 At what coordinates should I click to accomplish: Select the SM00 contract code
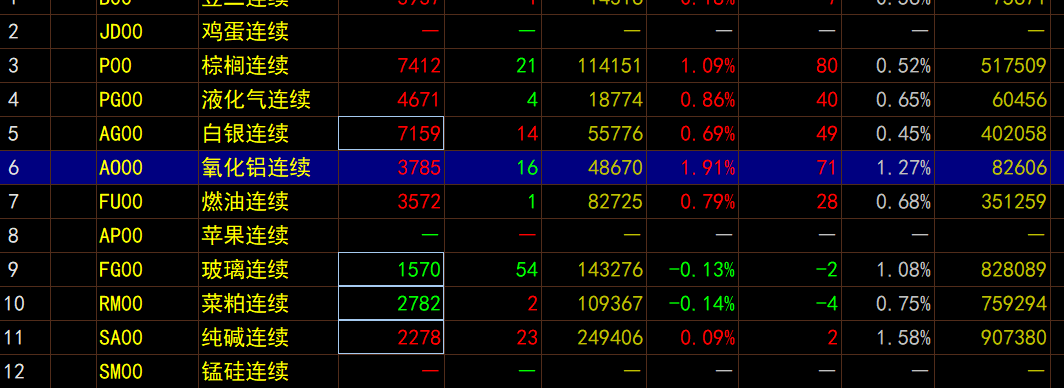click(x=121, y=371)
